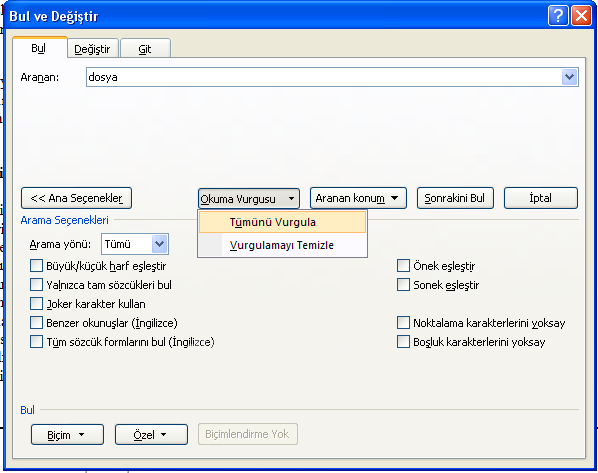Toggle Boşluk karakterlerini yoksay checkbox

point(403,342)
